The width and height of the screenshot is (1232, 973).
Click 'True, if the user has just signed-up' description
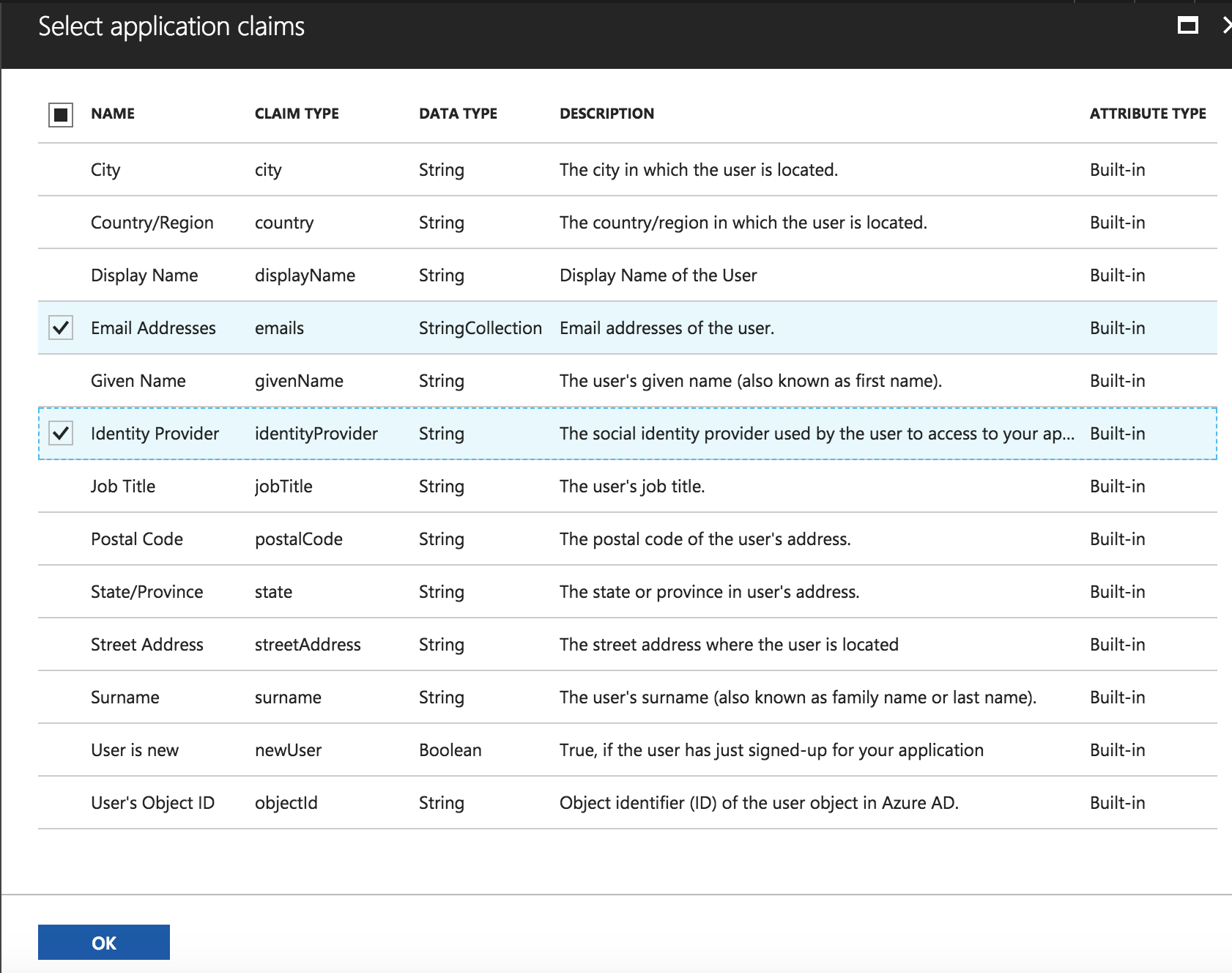point(771,750)
